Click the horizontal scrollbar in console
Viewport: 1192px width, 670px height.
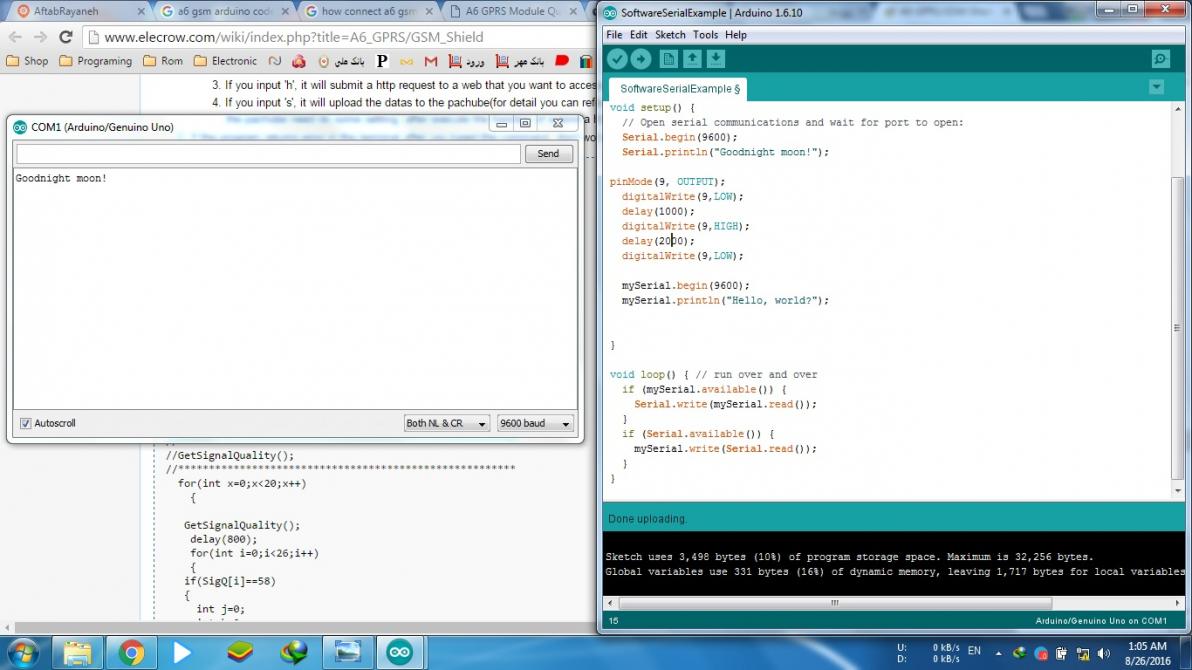(x=834, y=604)
